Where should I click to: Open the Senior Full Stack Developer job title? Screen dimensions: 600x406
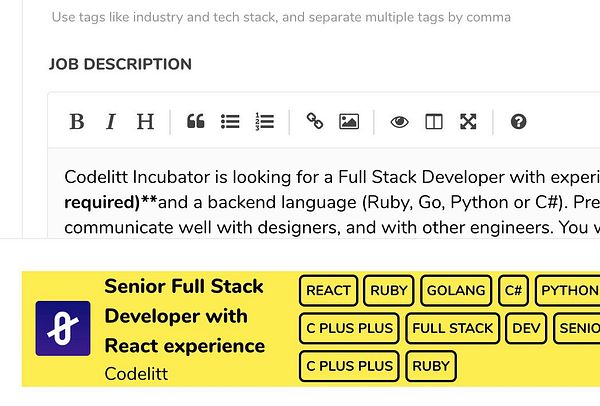click(x=184, y=316)
